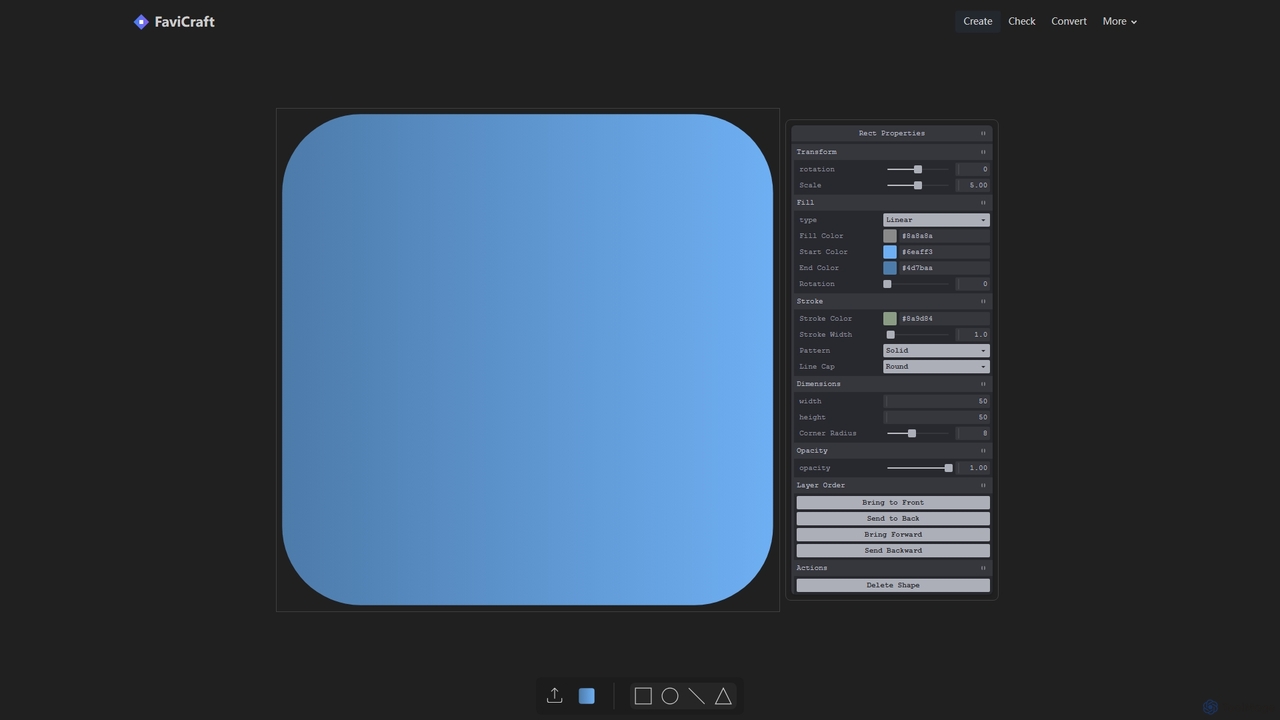Click the Delete Shape button
This screenshot has width=1280, height=720.
click(x=893, y=586)
